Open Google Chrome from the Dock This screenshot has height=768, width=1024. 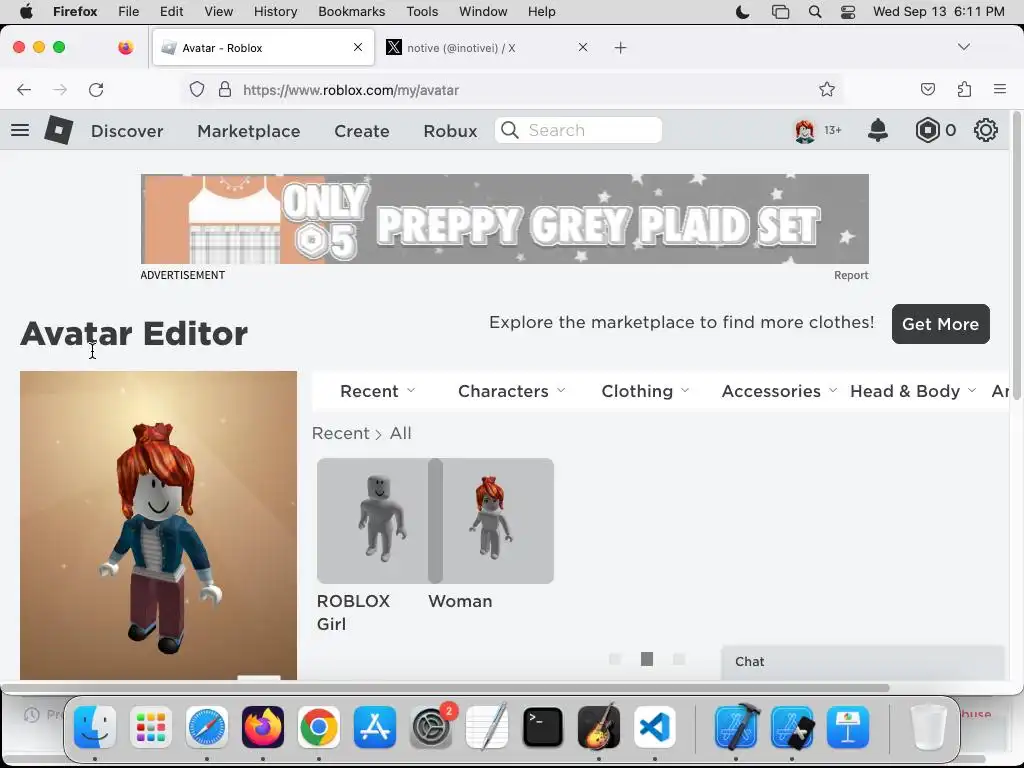click(x=319, y=727)
